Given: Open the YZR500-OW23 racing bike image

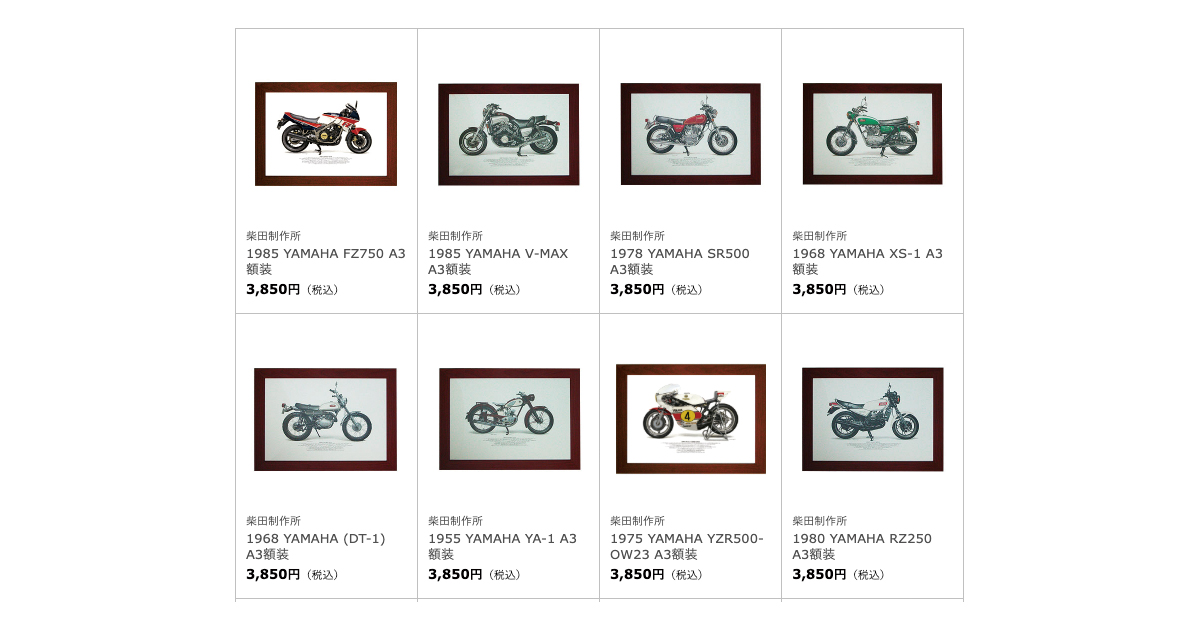Looking at the screenshot, I should tap(690, 419).
